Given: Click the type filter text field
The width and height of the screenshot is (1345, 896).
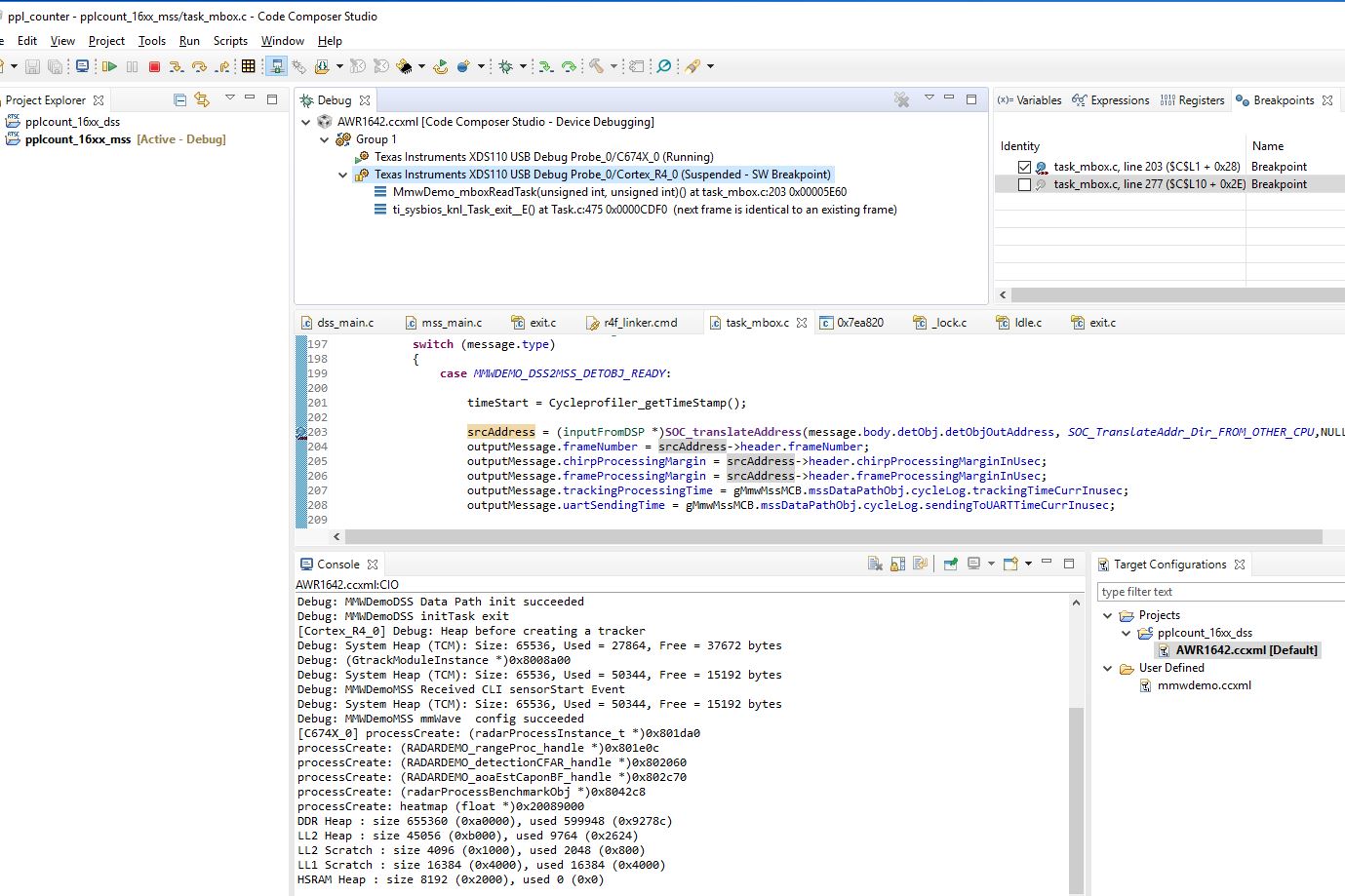Looking at the screenshot, I should (1220, 592).
